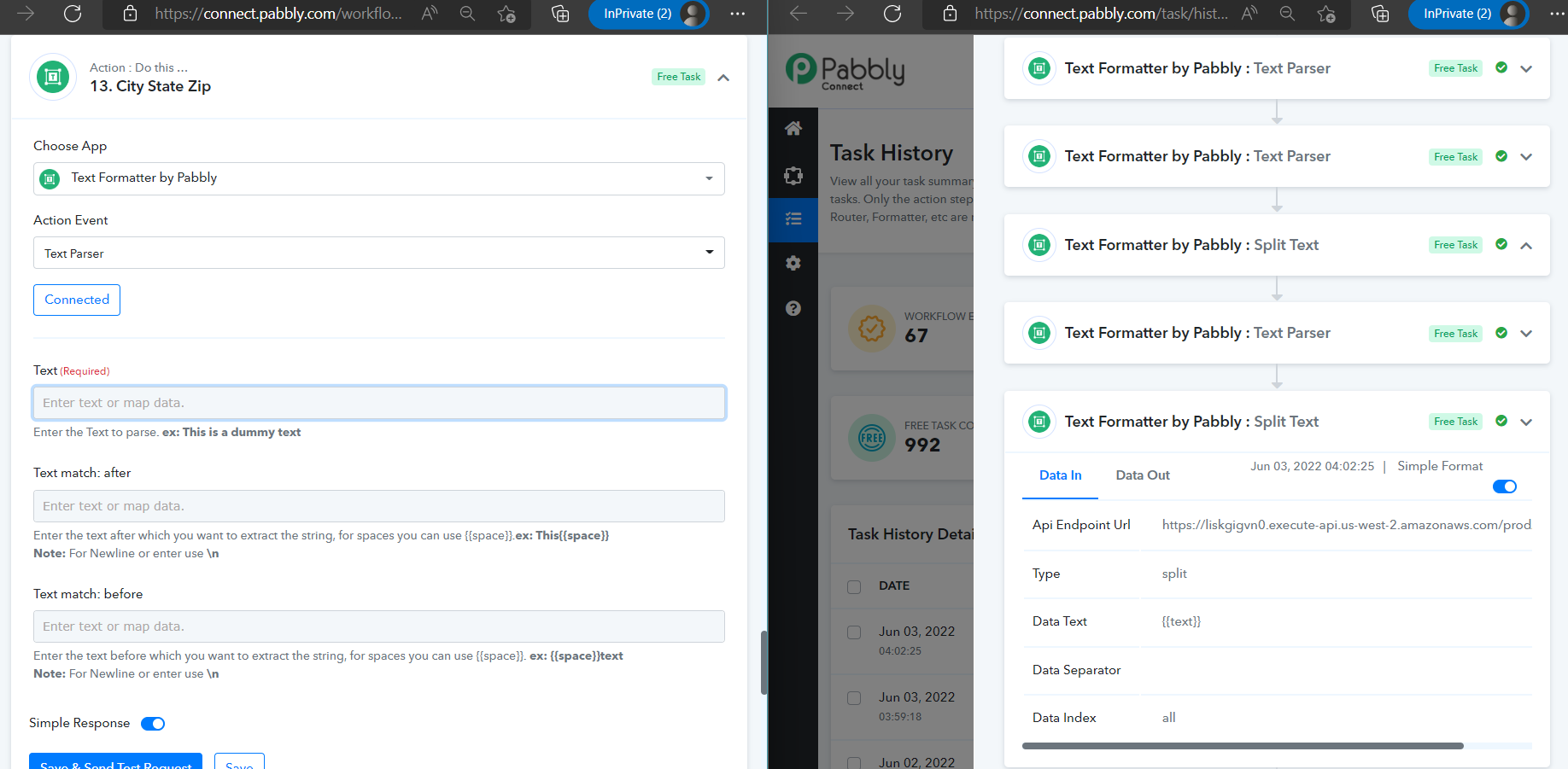The height and width of the screenshot is (769, 1568).
Task: Expand the topmost Text Parser step chevron
Action: pos(1526,68)
